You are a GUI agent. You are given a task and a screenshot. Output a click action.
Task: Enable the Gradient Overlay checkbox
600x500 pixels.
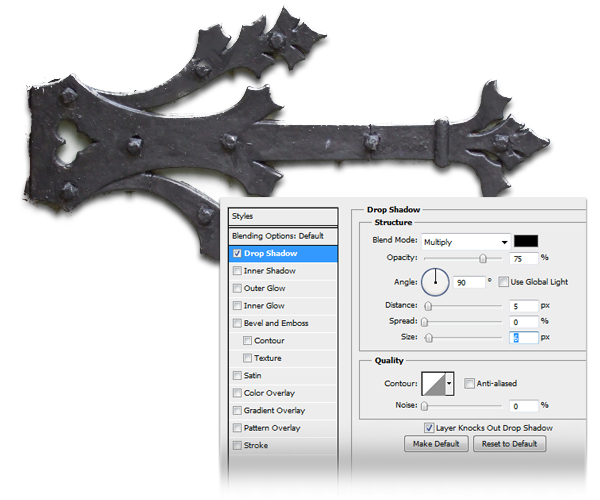(x=237, y=410)
